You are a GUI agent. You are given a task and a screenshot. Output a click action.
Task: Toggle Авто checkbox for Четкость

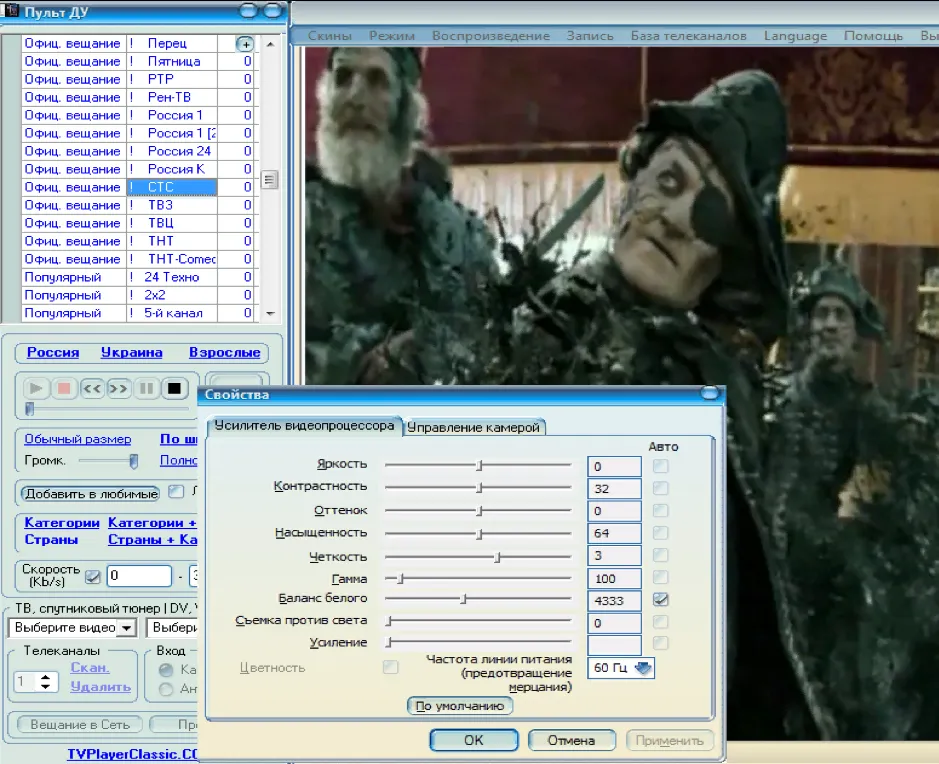(x=661, y=556)
